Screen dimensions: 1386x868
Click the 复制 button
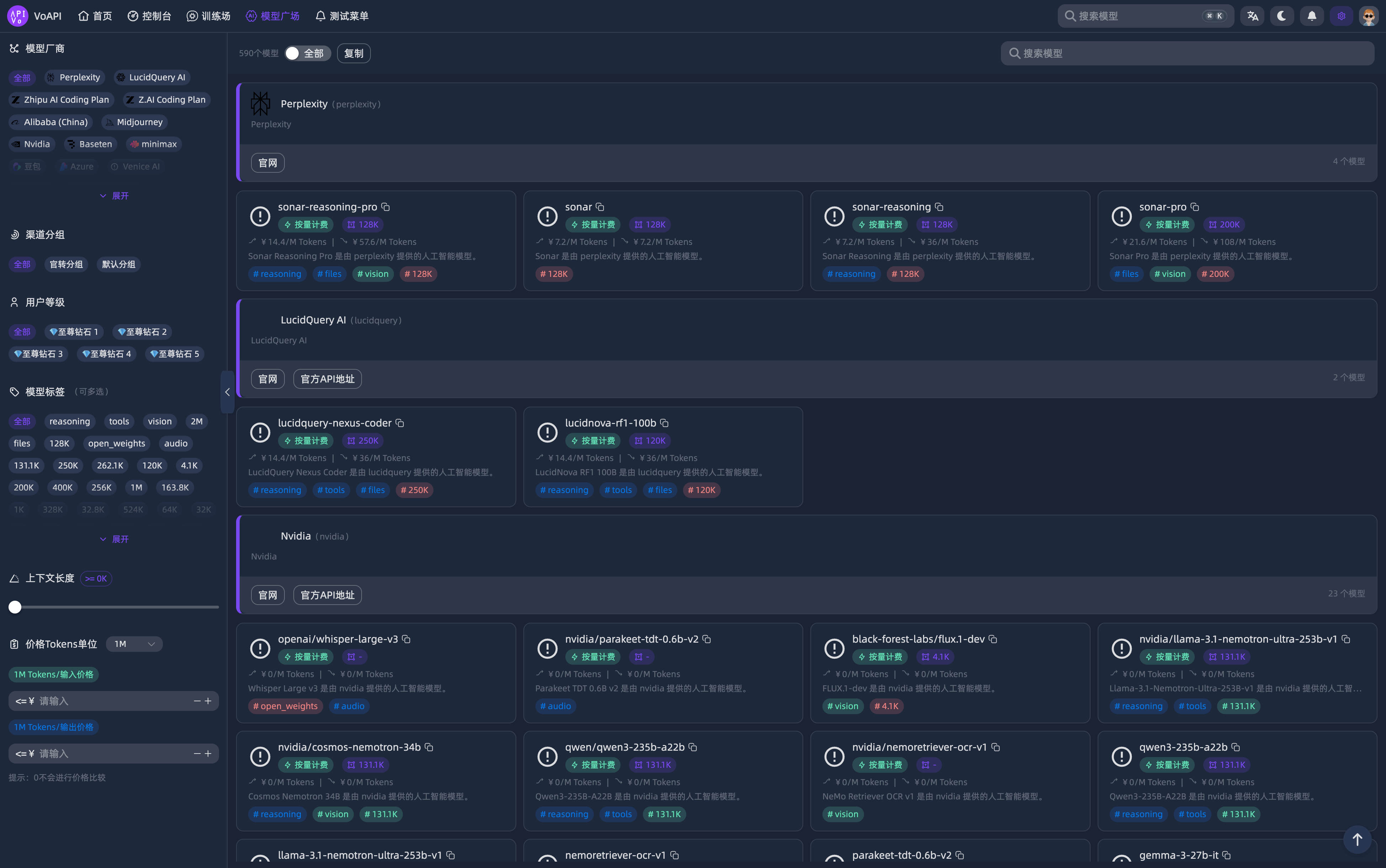[353, 53]
